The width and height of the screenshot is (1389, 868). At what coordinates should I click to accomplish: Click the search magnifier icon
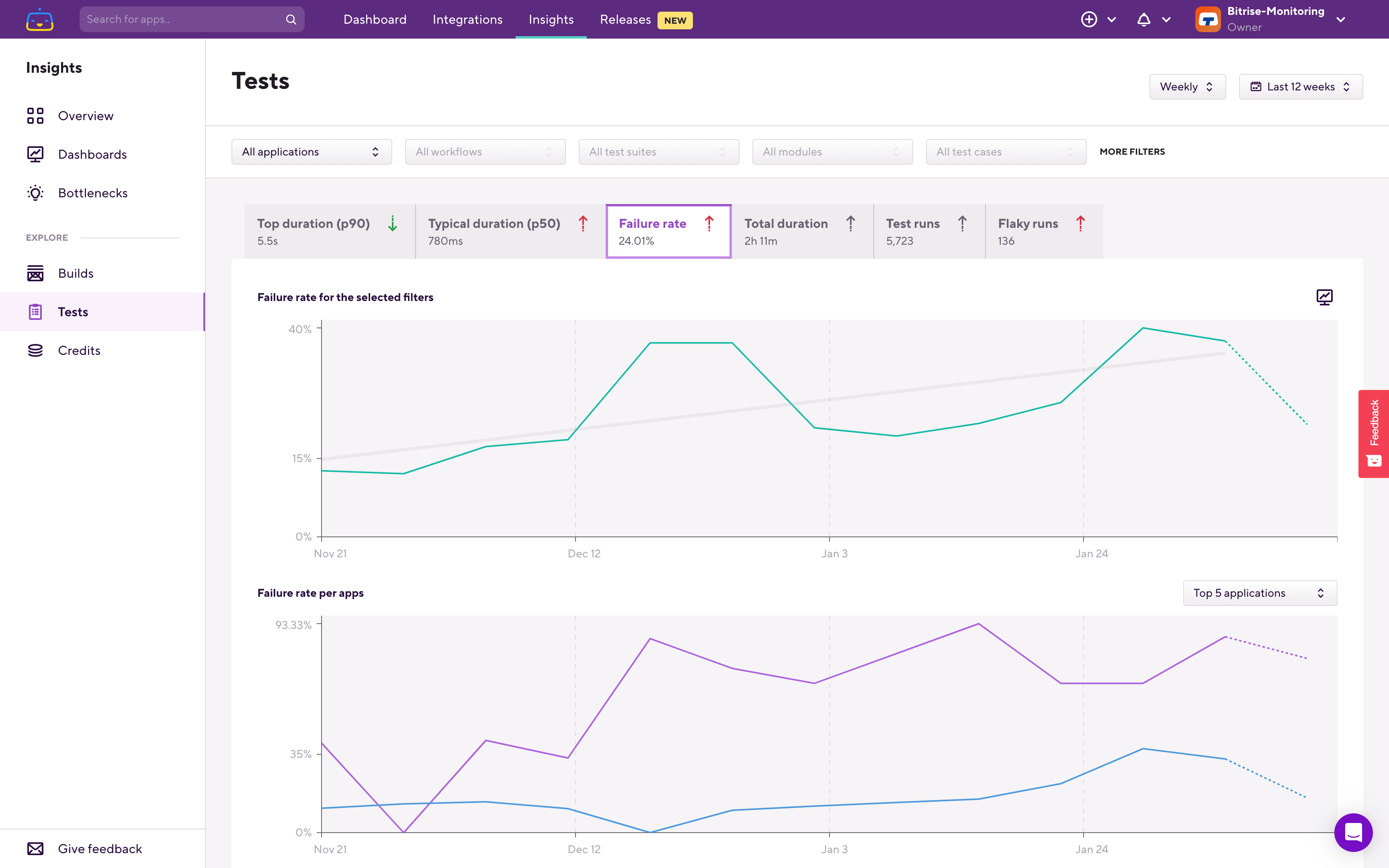pos(291,20)
